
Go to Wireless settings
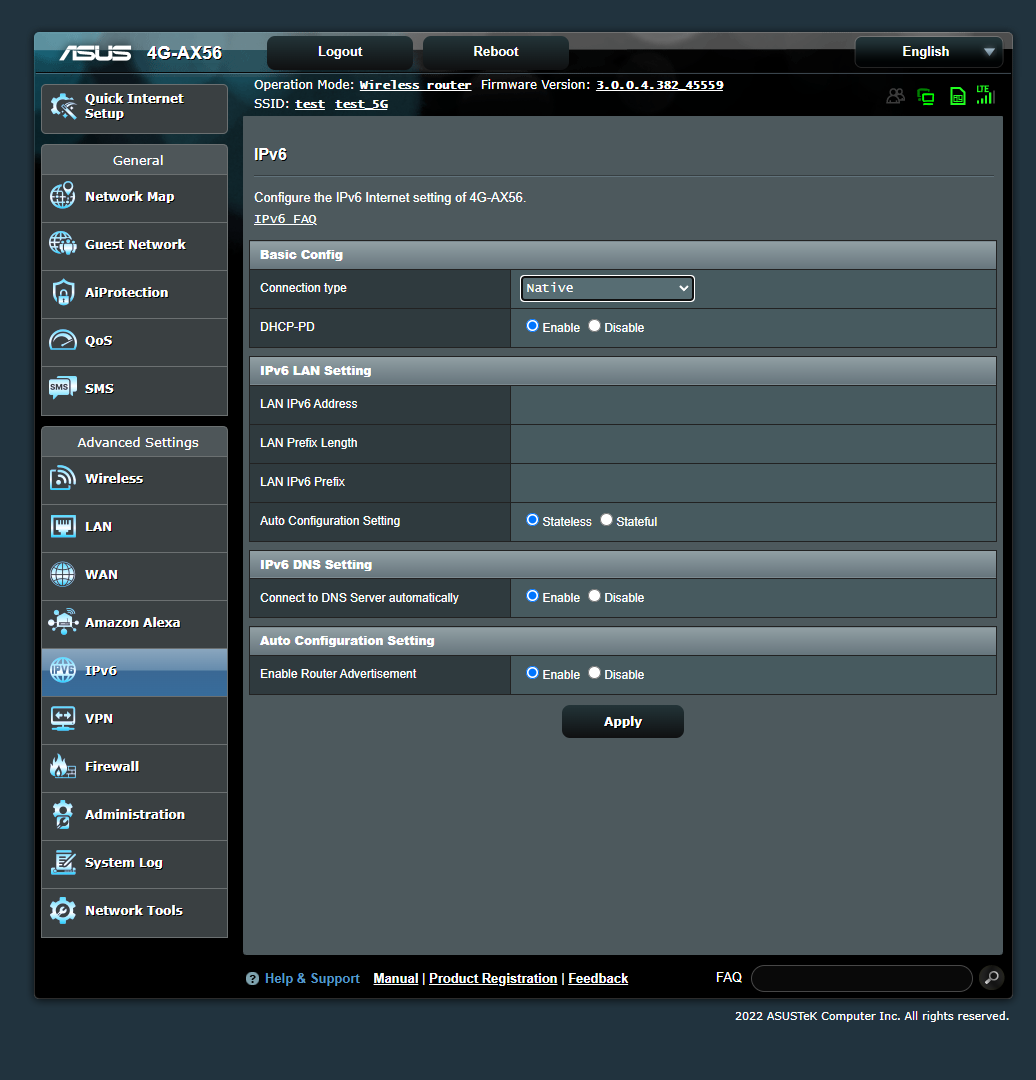(134, 479)
